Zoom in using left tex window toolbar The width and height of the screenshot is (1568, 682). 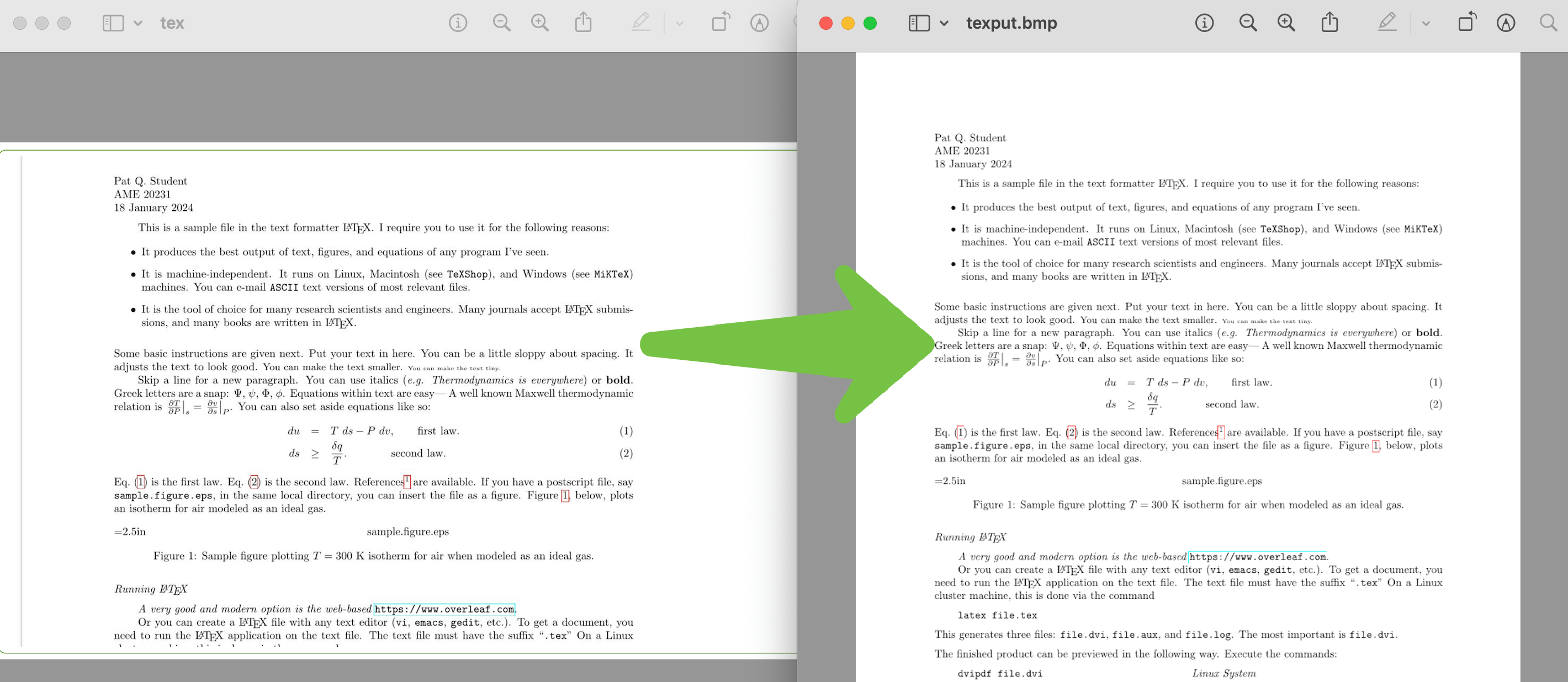539,23
